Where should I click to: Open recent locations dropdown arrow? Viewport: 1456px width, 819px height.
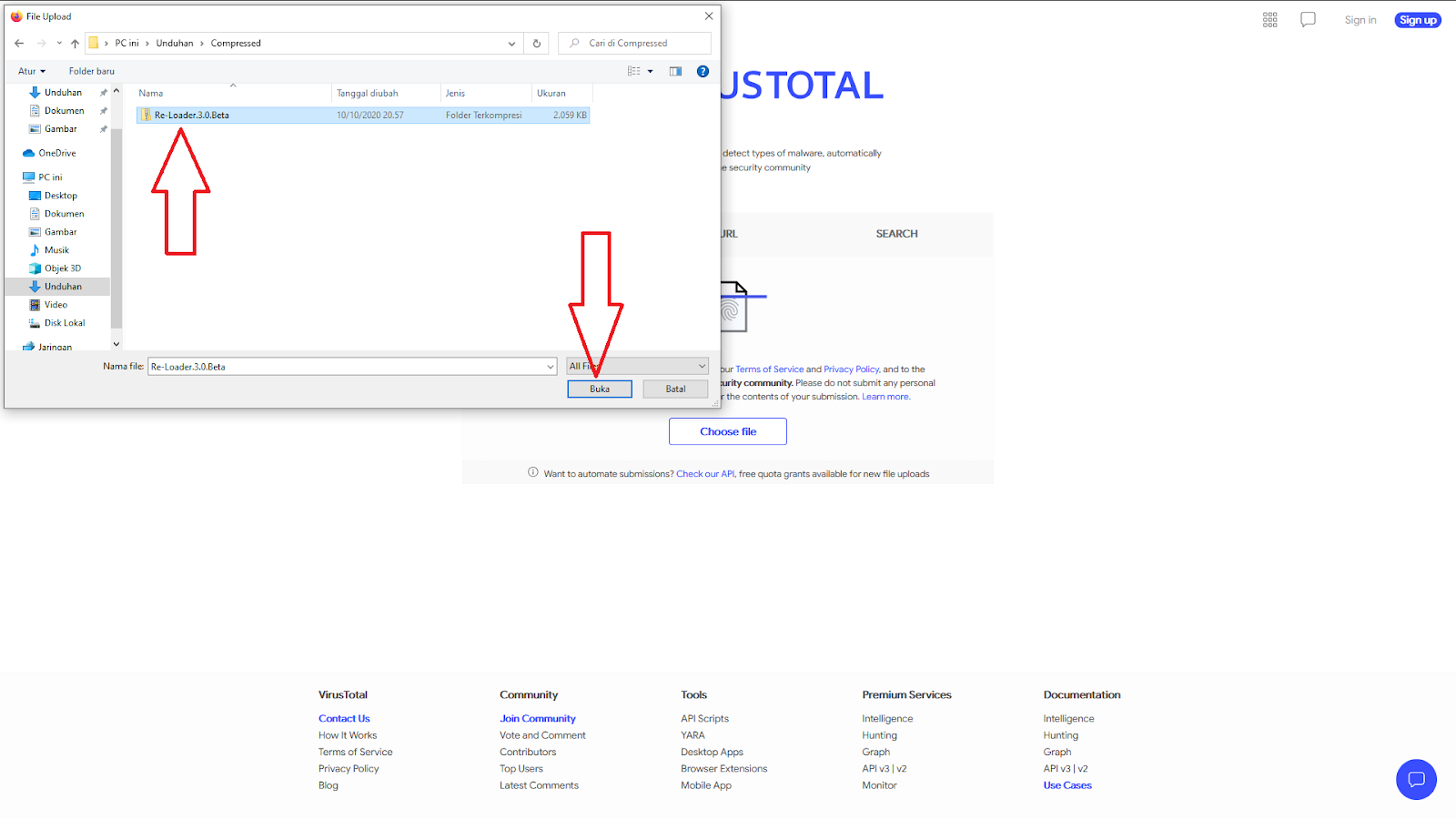(x=59, y=43)
